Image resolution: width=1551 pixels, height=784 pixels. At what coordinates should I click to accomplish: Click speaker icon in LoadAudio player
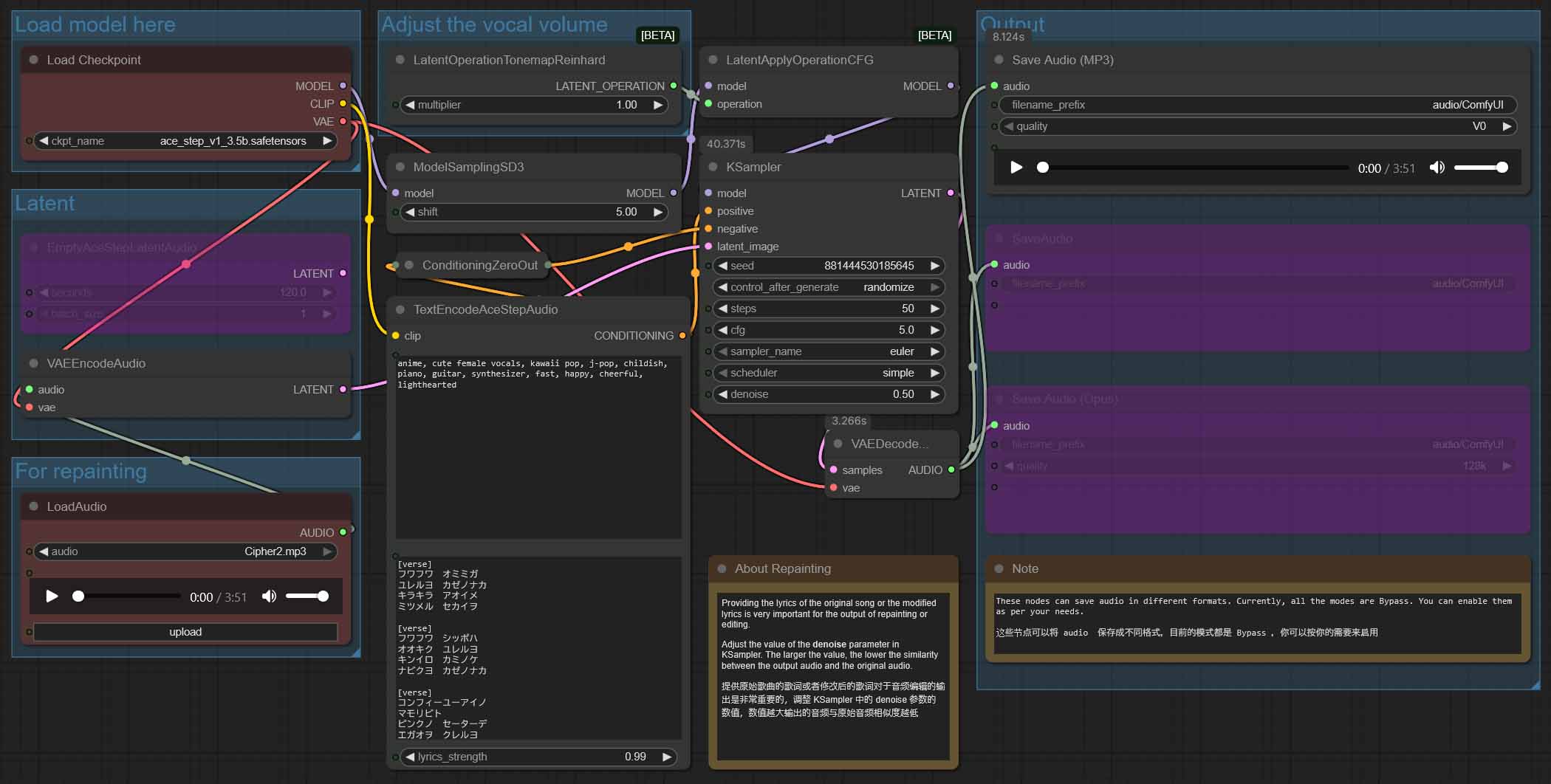pyautogui.click(x=269, y=596)
